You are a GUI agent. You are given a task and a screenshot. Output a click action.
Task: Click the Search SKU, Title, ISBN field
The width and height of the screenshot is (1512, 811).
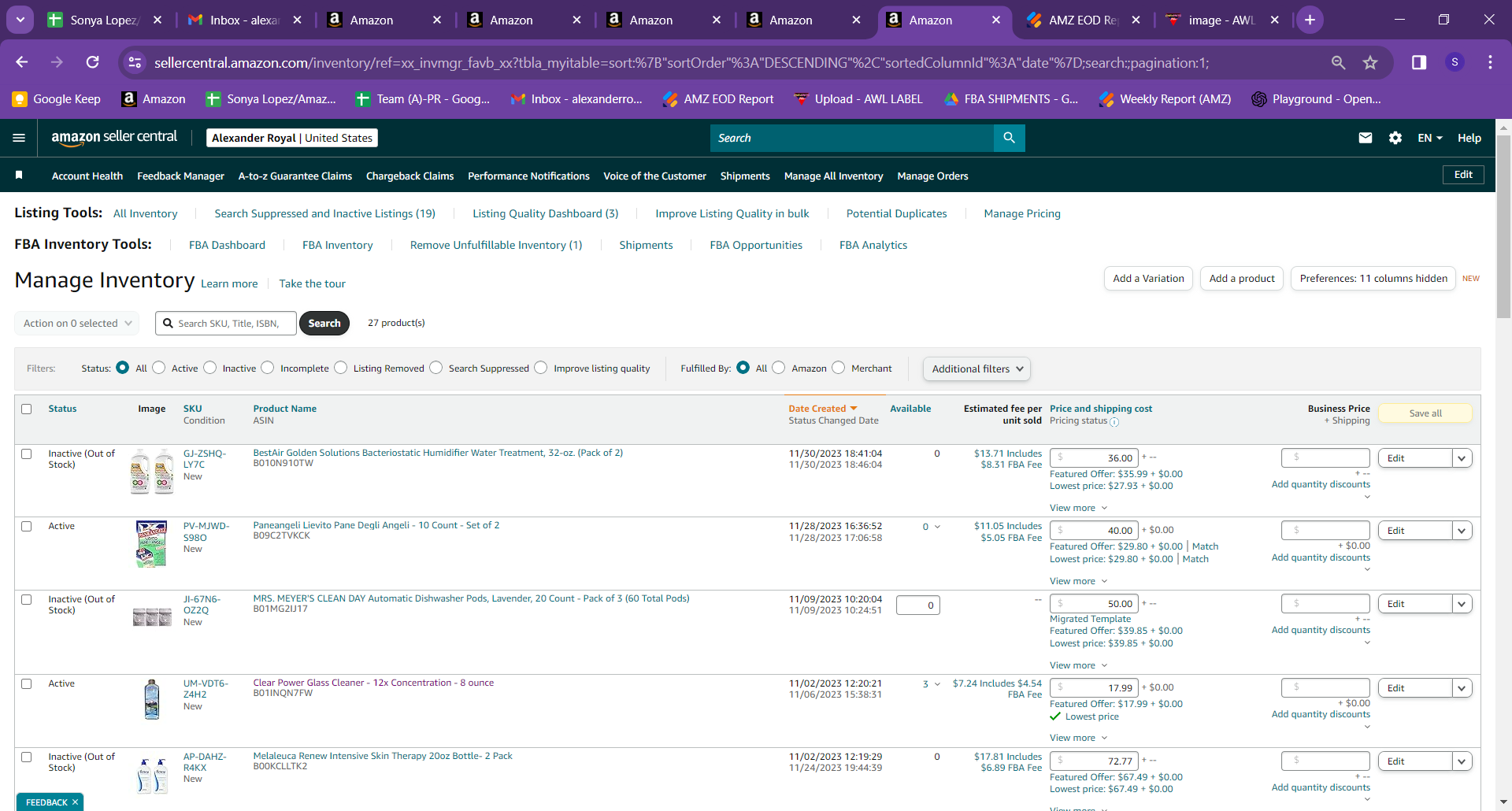[x=226, y=323]
